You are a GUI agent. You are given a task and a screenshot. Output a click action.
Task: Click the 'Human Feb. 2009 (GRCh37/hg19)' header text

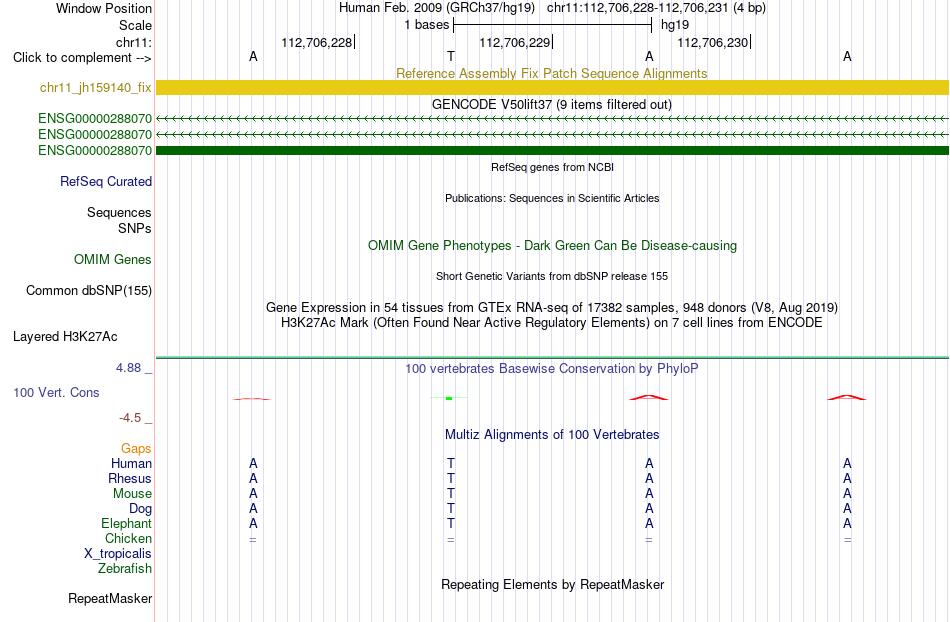tap(437, 8)
